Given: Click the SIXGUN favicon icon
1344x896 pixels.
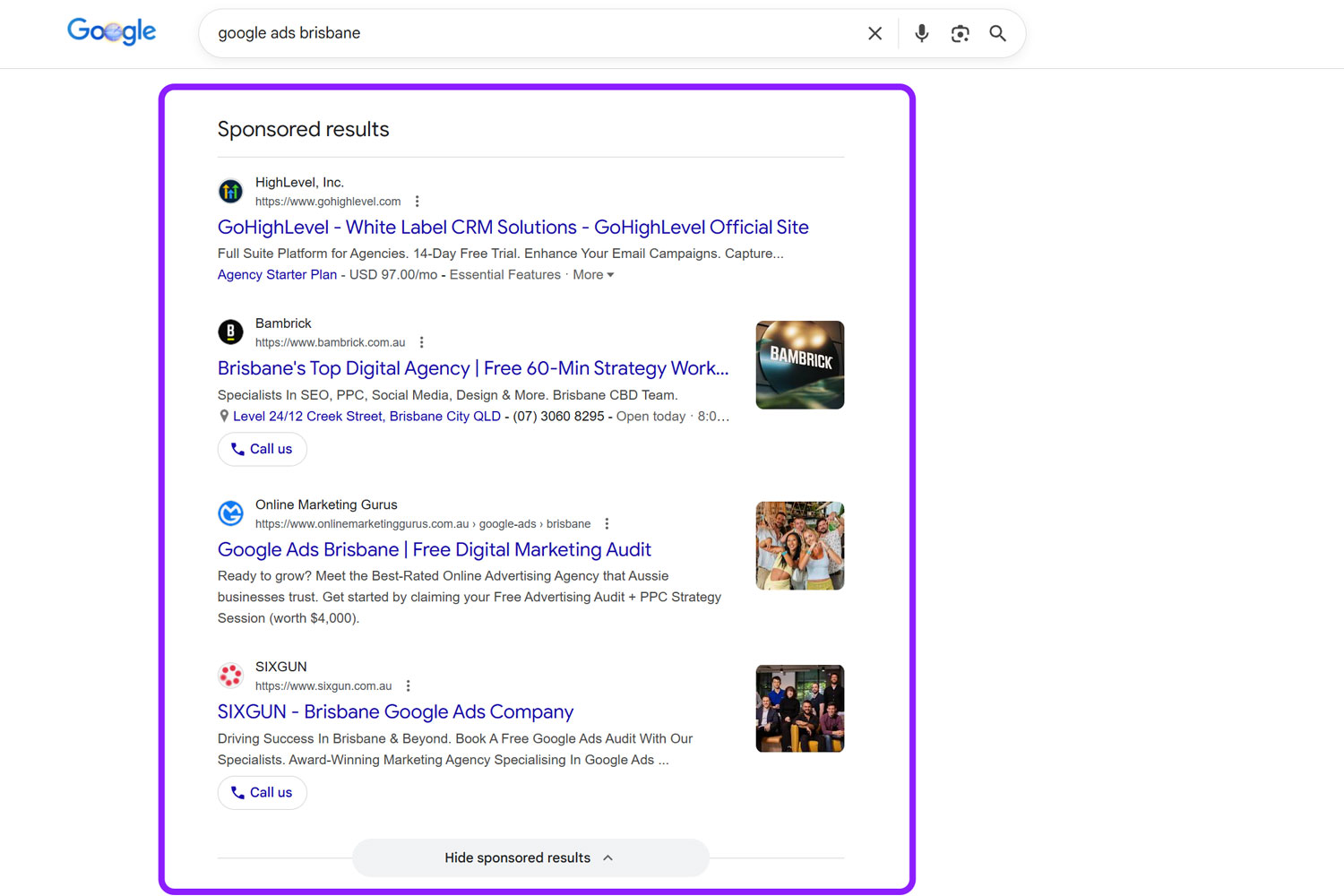Looking at the screenshot, I should tap(230, 675).
